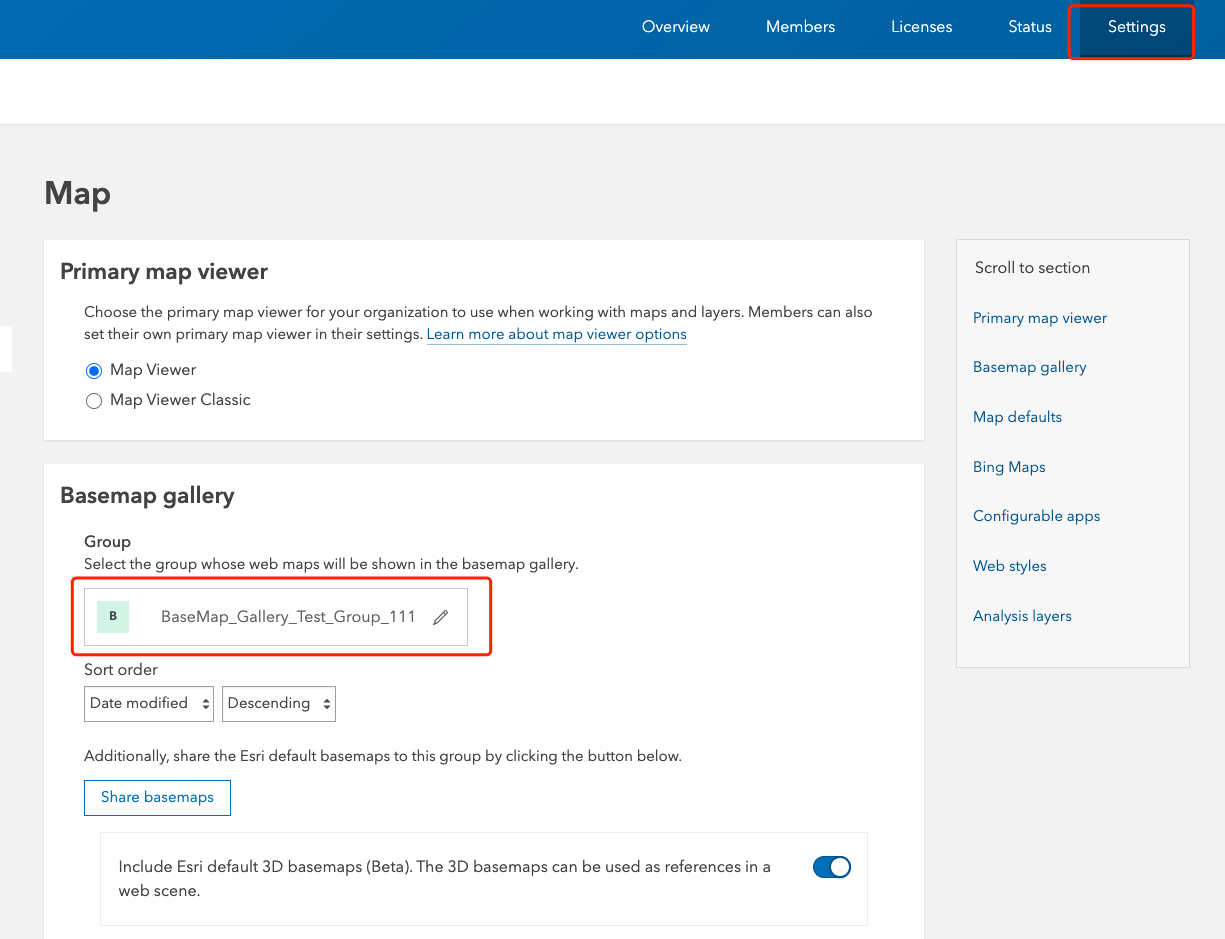Jump to Primary map viewer section

(x=1039, y=318)
